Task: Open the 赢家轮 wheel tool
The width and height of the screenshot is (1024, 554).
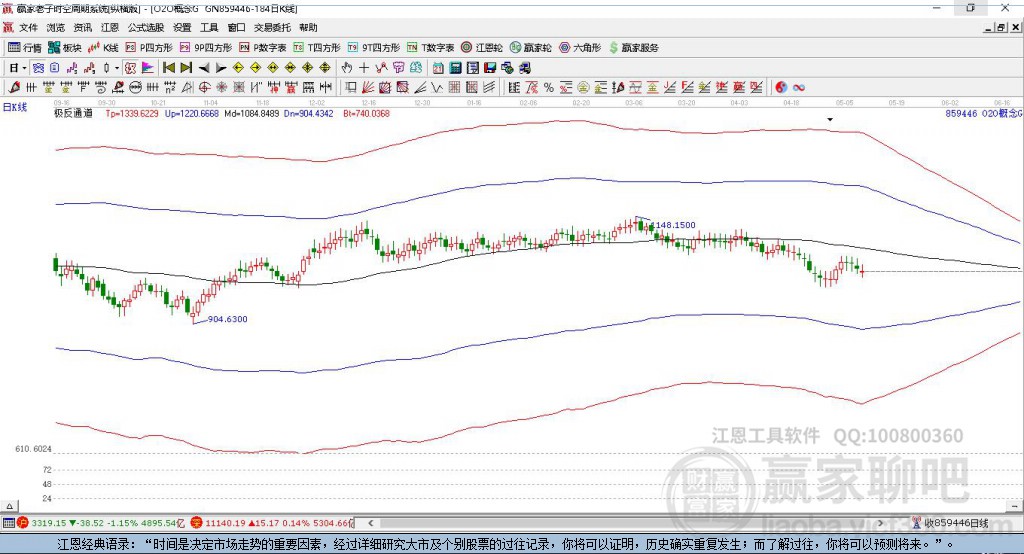Action: click(530, 48)
